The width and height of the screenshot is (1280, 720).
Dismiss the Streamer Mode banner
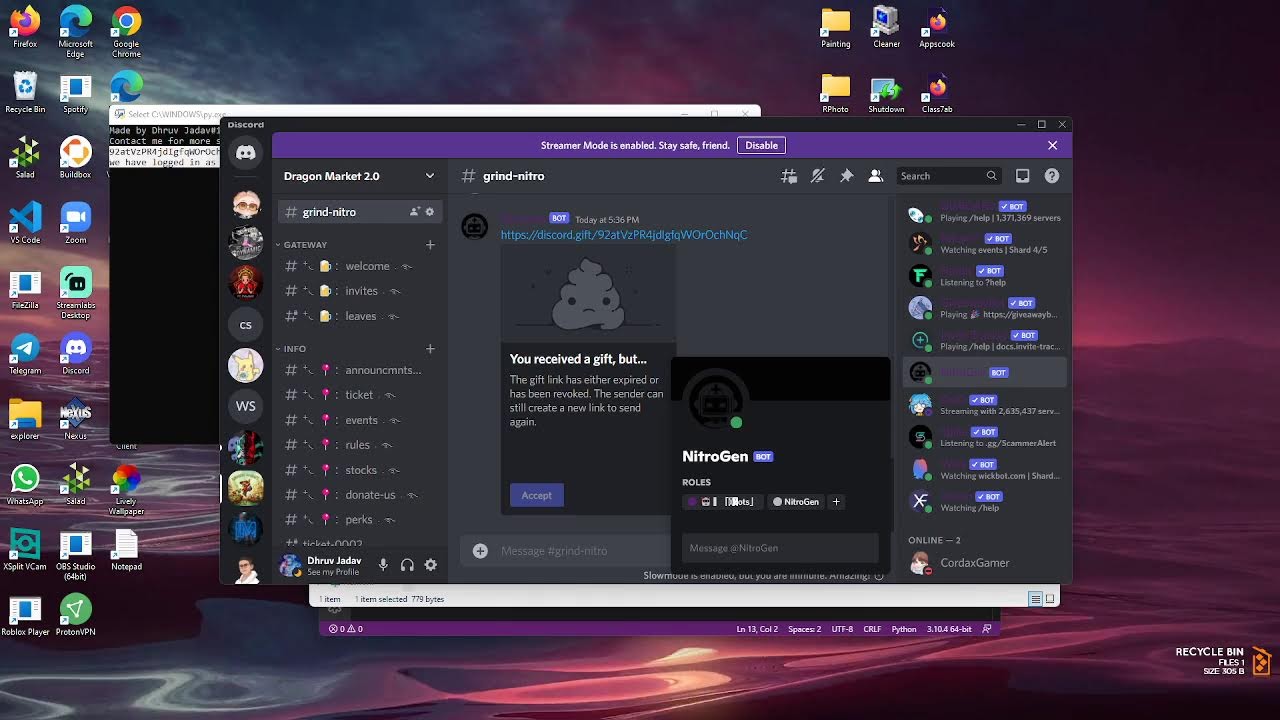[x=1052, y=145]
